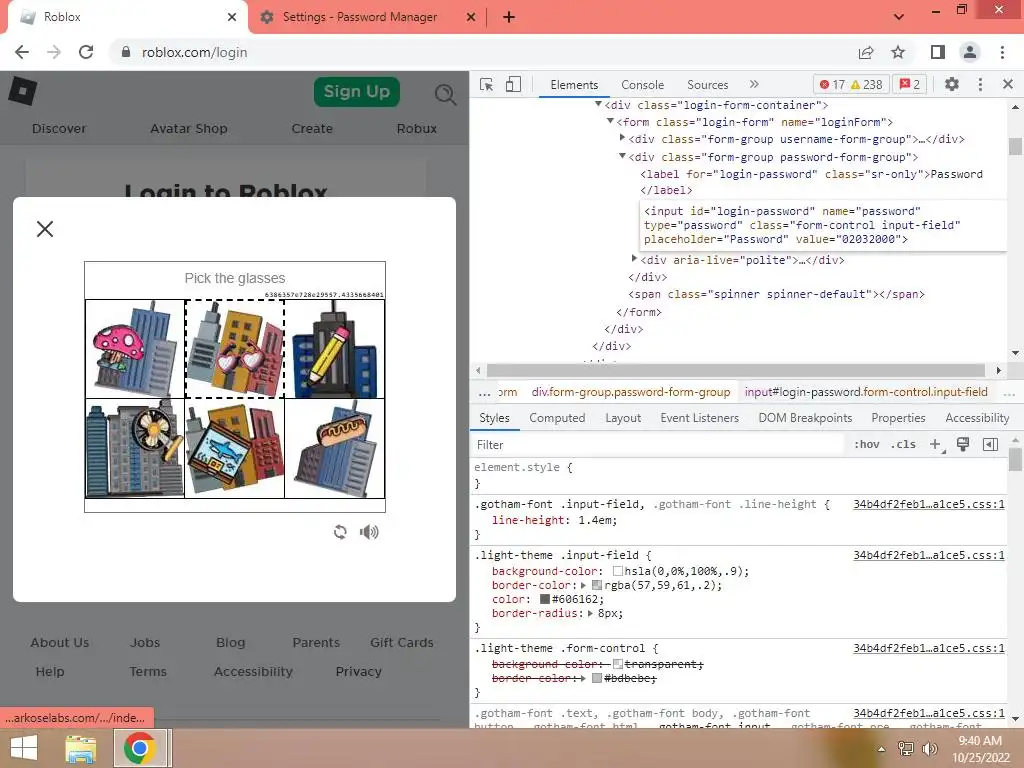Open DevTools settings gear
The width and height of the screenshot is (1024, 768).
click(x=952, y=84)
